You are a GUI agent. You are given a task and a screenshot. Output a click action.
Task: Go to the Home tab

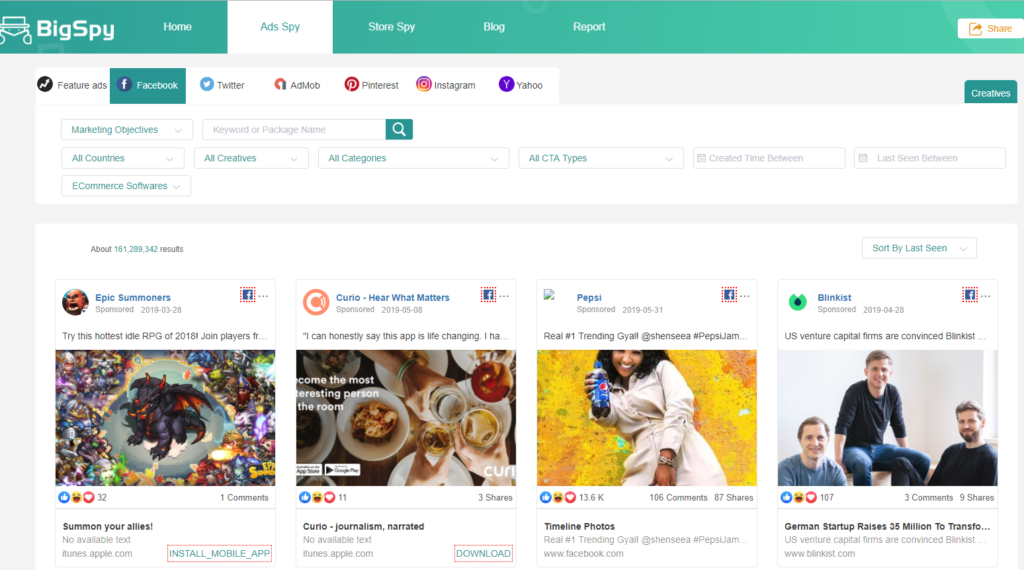point(178,27)
